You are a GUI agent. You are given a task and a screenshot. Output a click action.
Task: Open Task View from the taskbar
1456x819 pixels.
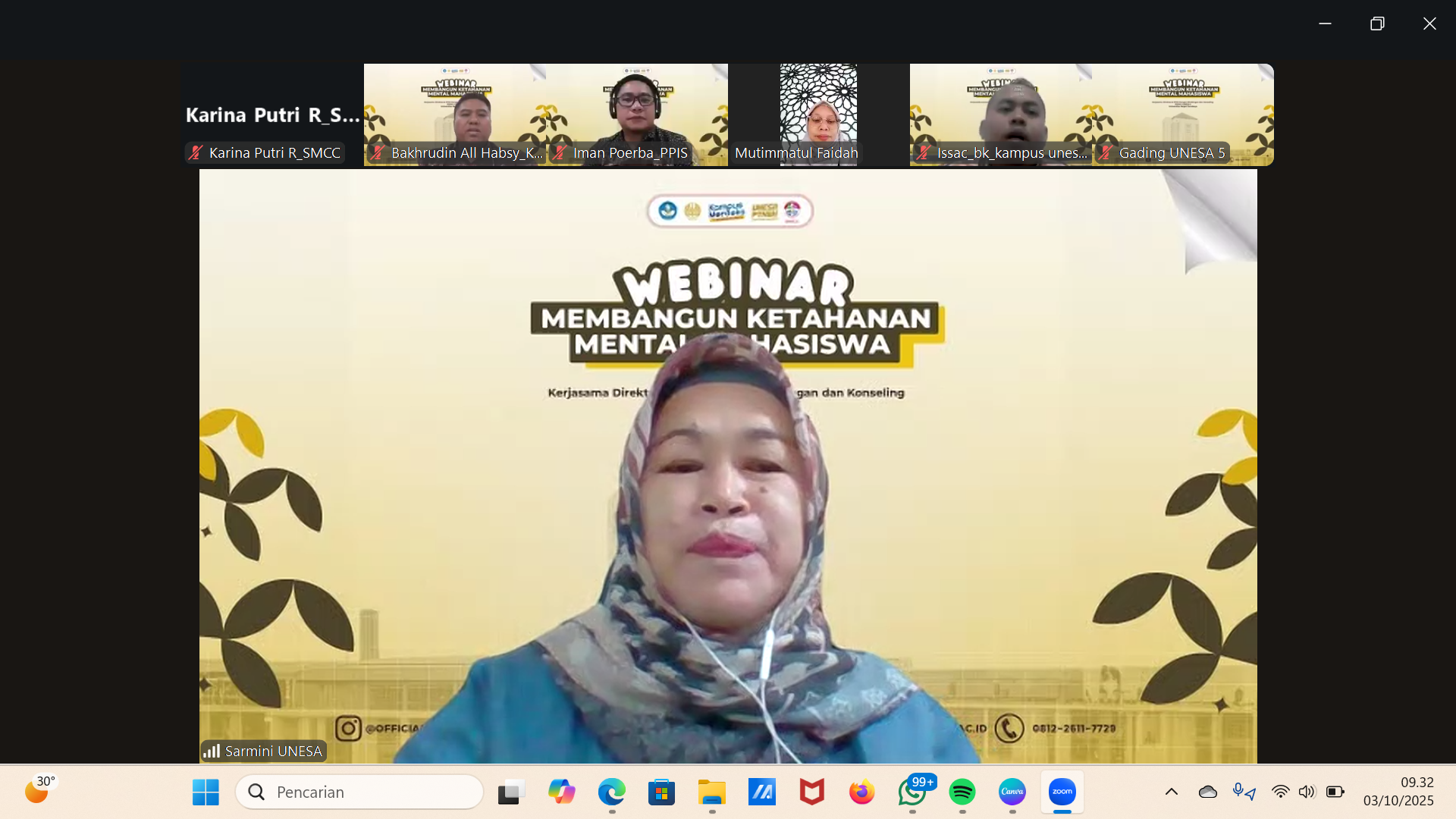(x=511, y=792)
